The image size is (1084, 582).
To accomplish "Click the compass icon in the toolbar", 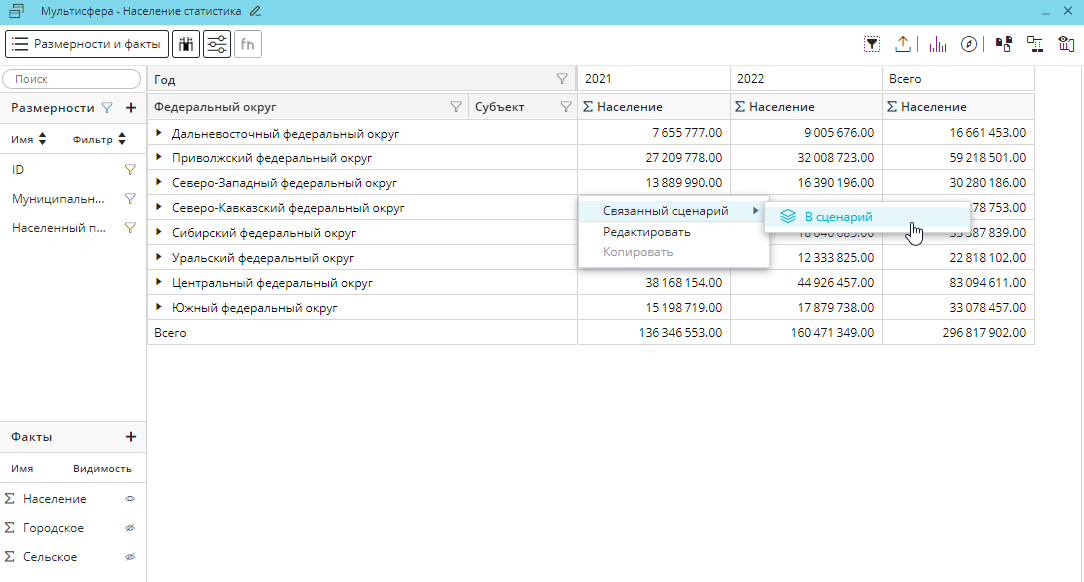I will [968, 44].
